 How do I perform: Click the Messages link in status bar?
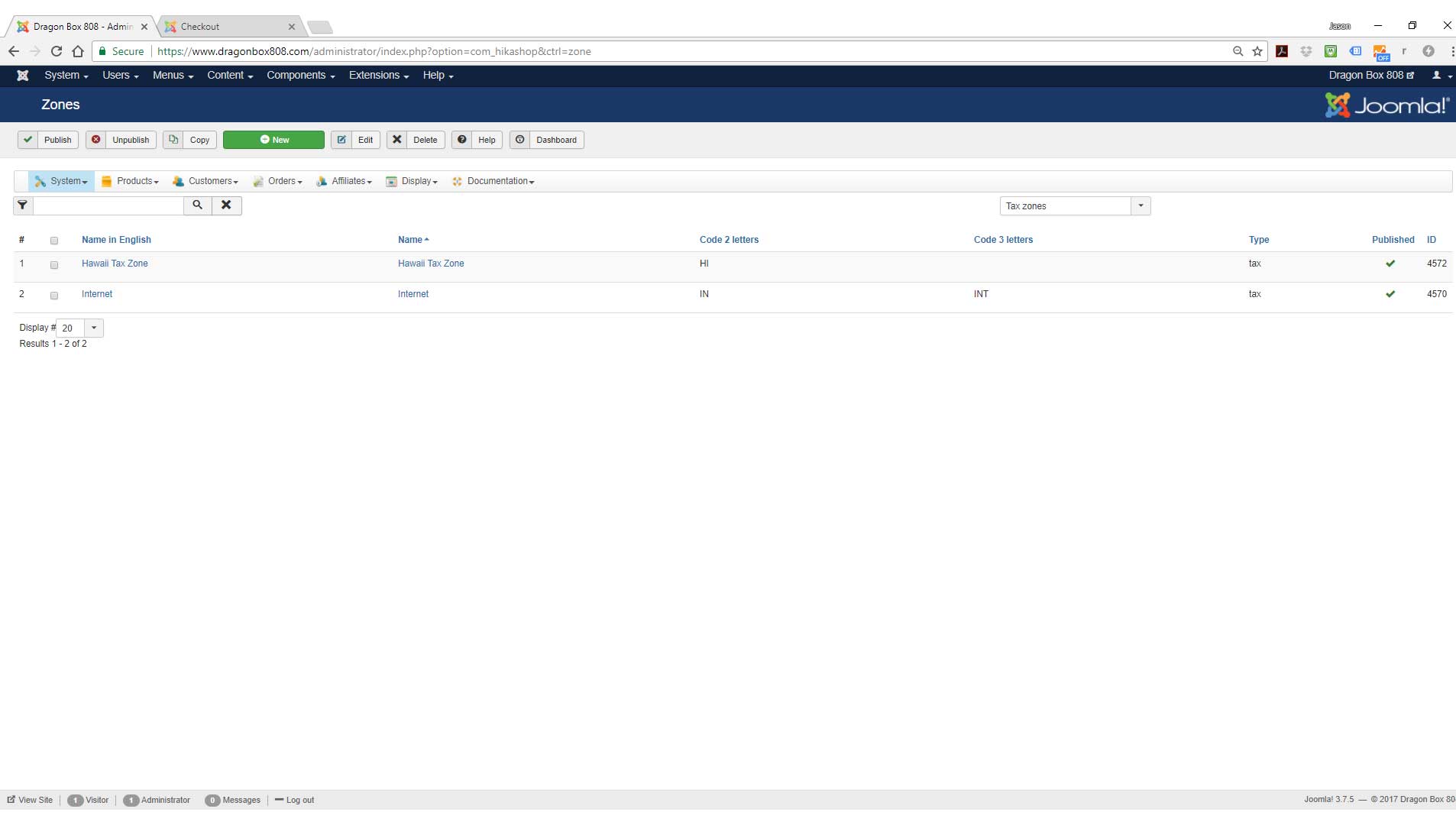click(x=233, y=800)
